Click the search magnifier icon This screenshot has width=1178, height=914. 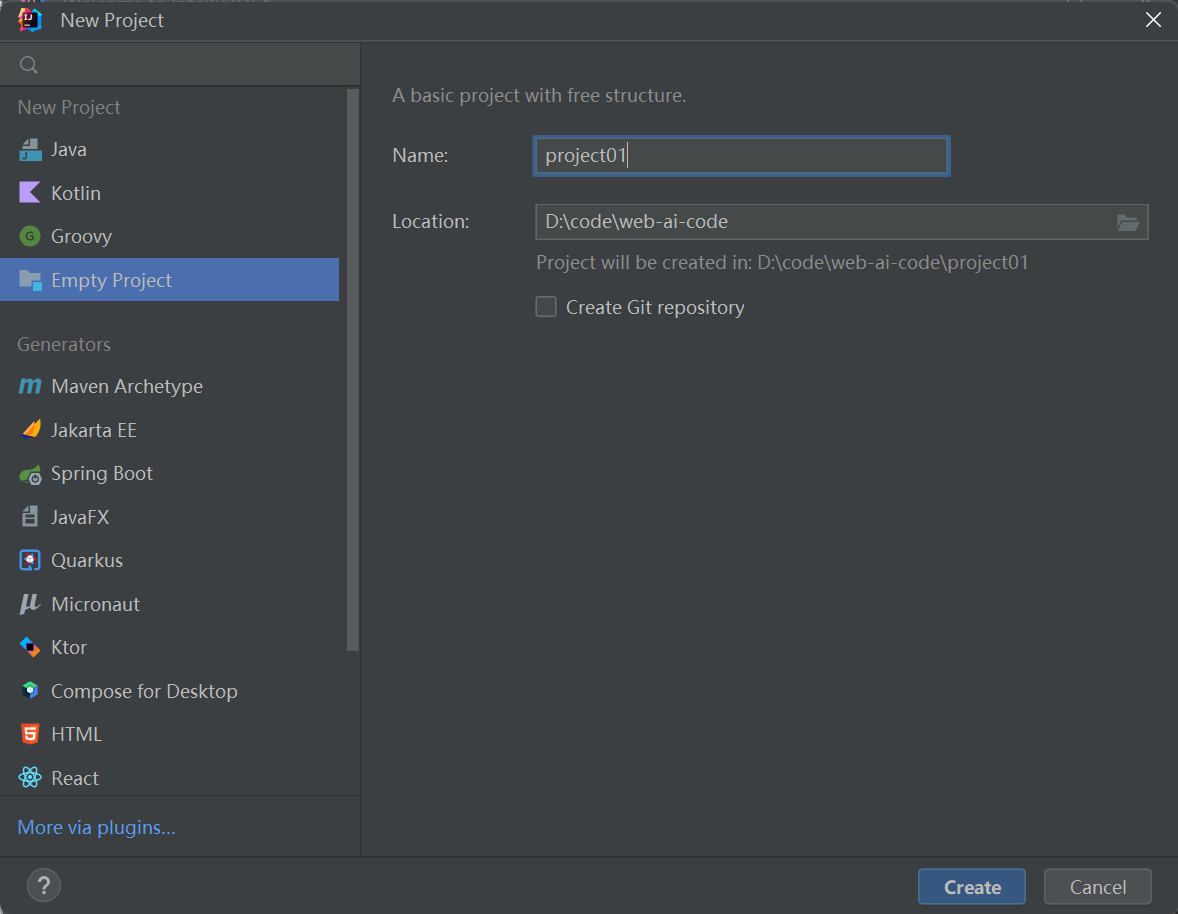[29, 65]
